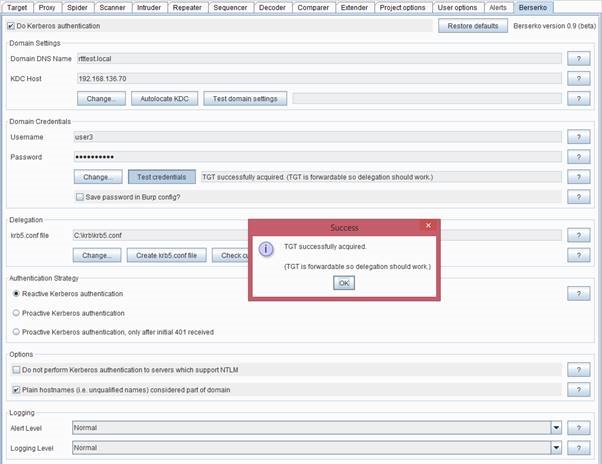The image size is (602, 464).
Task: Close the Success dialog with X
Action: coord(428,227)
